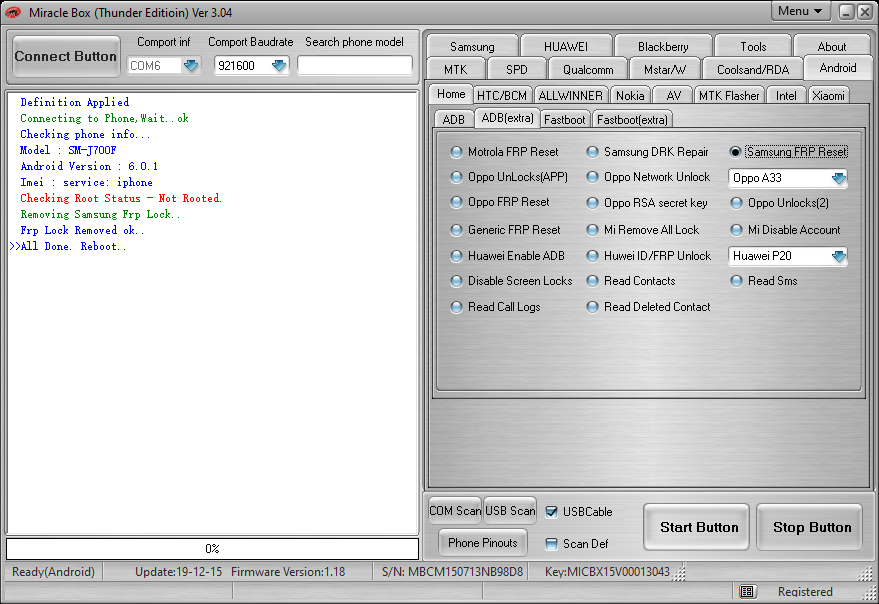Select Oppo Unlocks(2) option

[x=736, y=203]
